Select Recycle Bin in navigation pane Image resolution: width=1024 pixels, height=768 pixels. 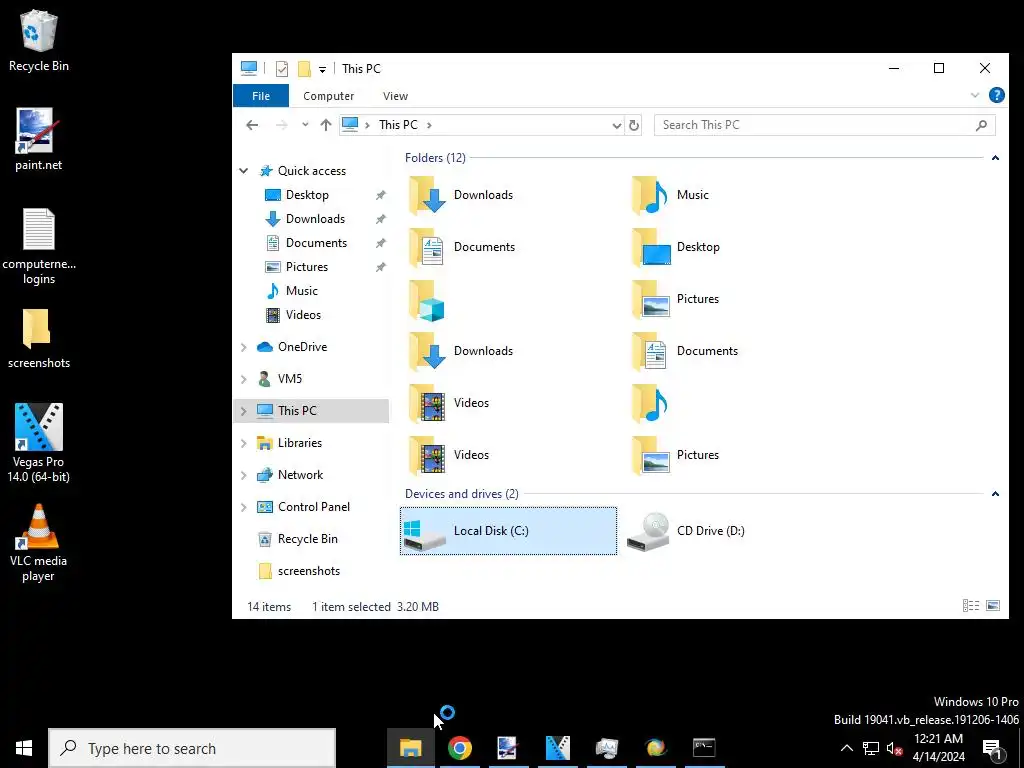307,539
